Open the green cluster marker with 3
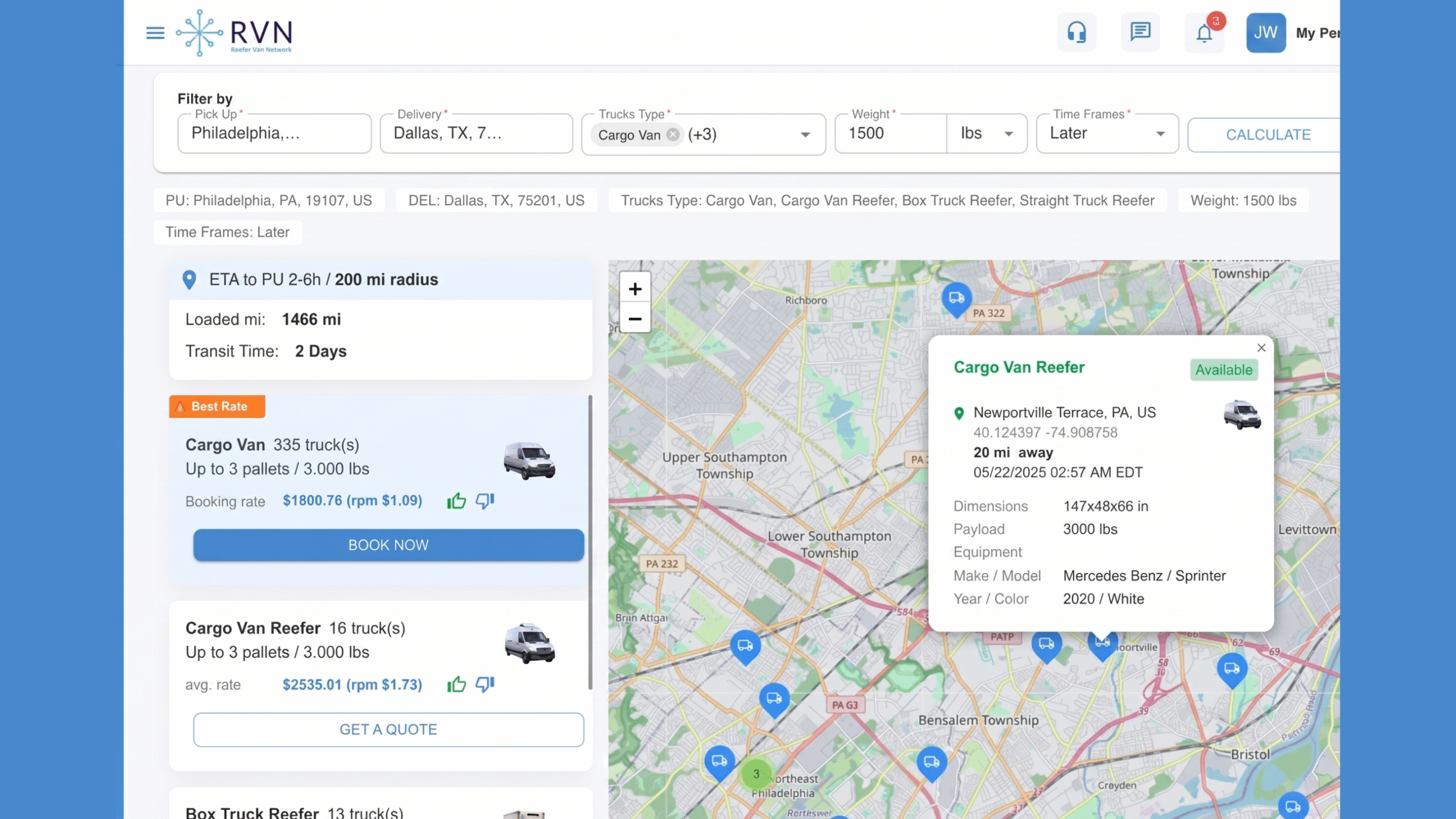 tap(756, 774)
